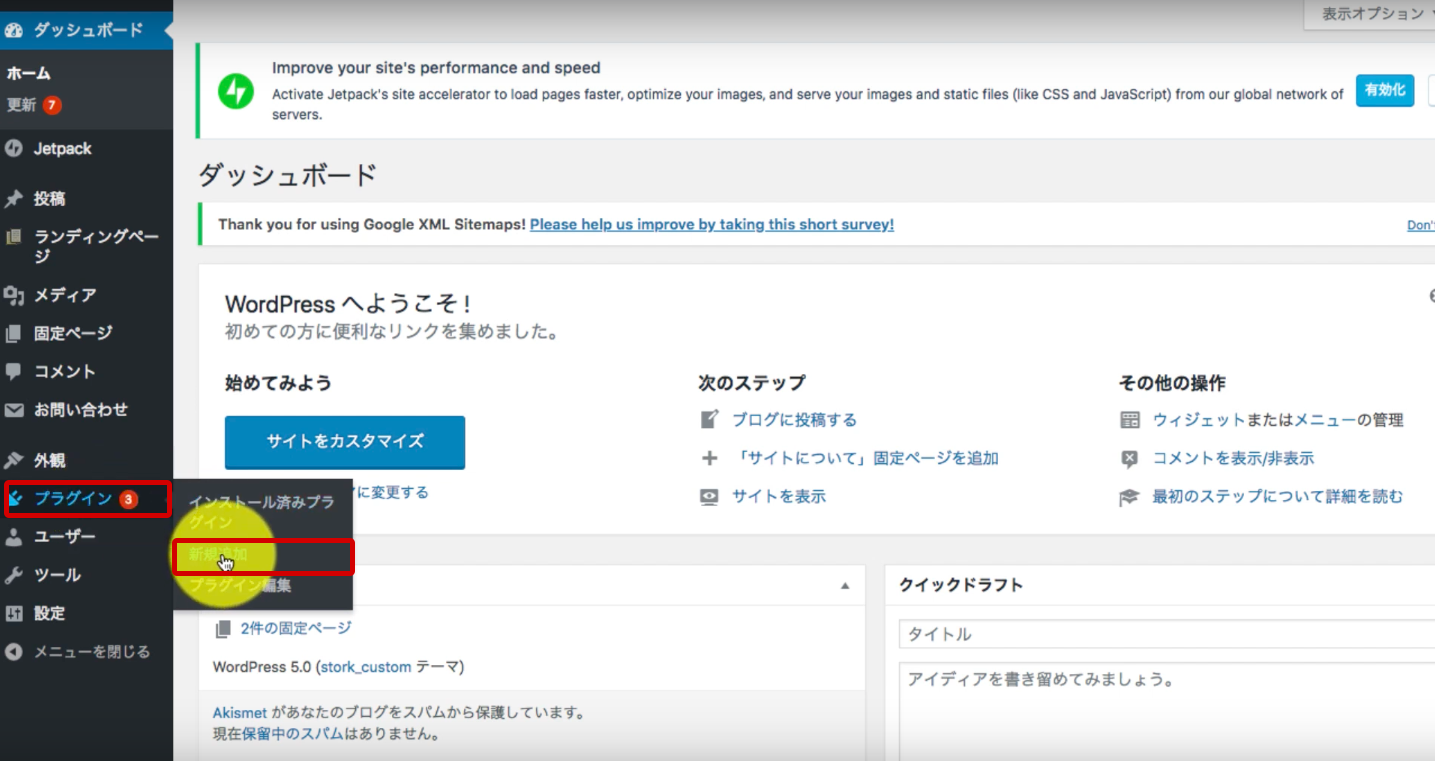Click the plus icon beside 固定ページを追加

pyautogui.click(x=709, y=458)
